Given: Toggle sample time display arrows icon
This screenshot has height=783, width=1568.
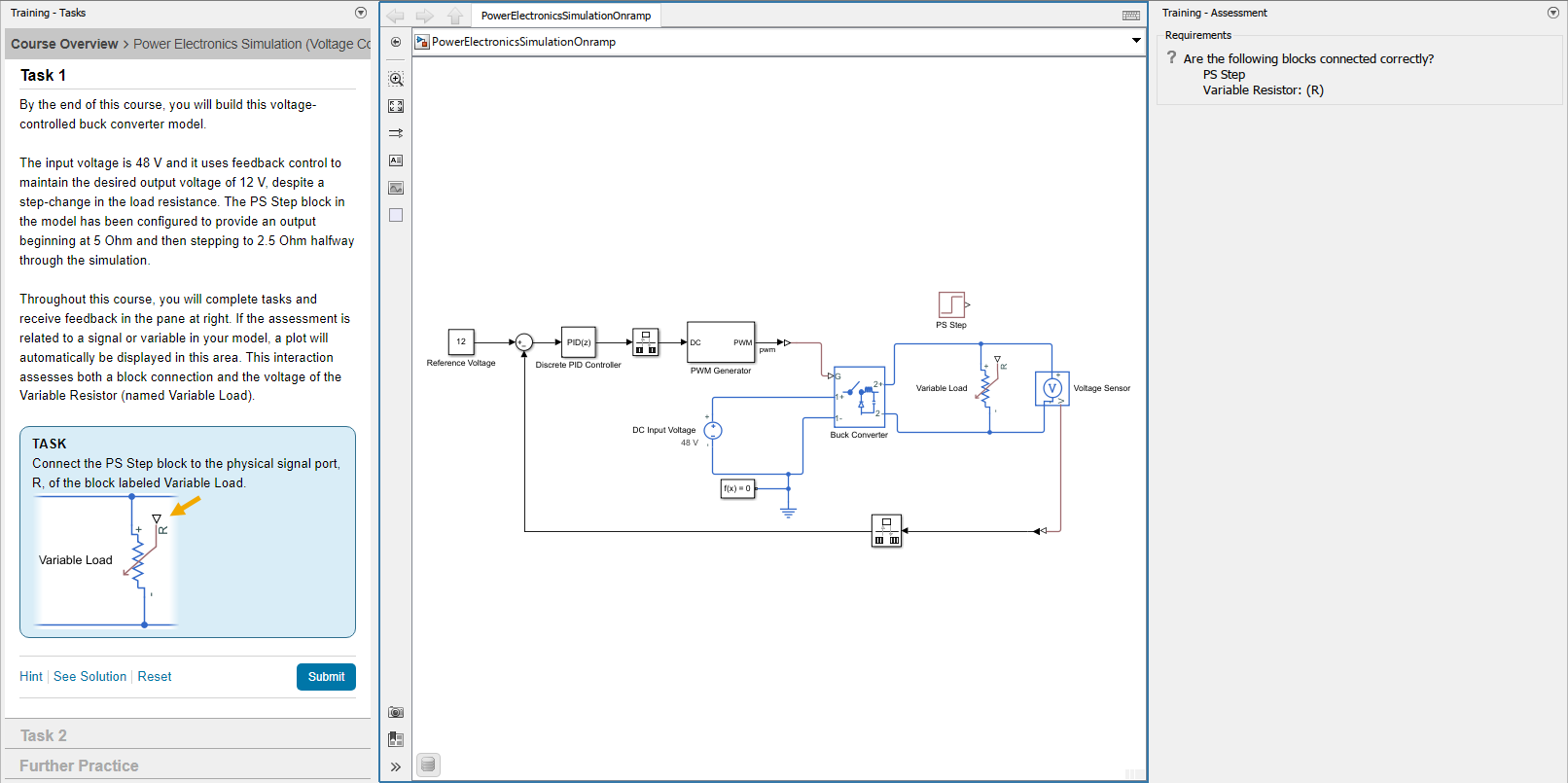Looking at the screenshot, I should [x=396, y=133].
